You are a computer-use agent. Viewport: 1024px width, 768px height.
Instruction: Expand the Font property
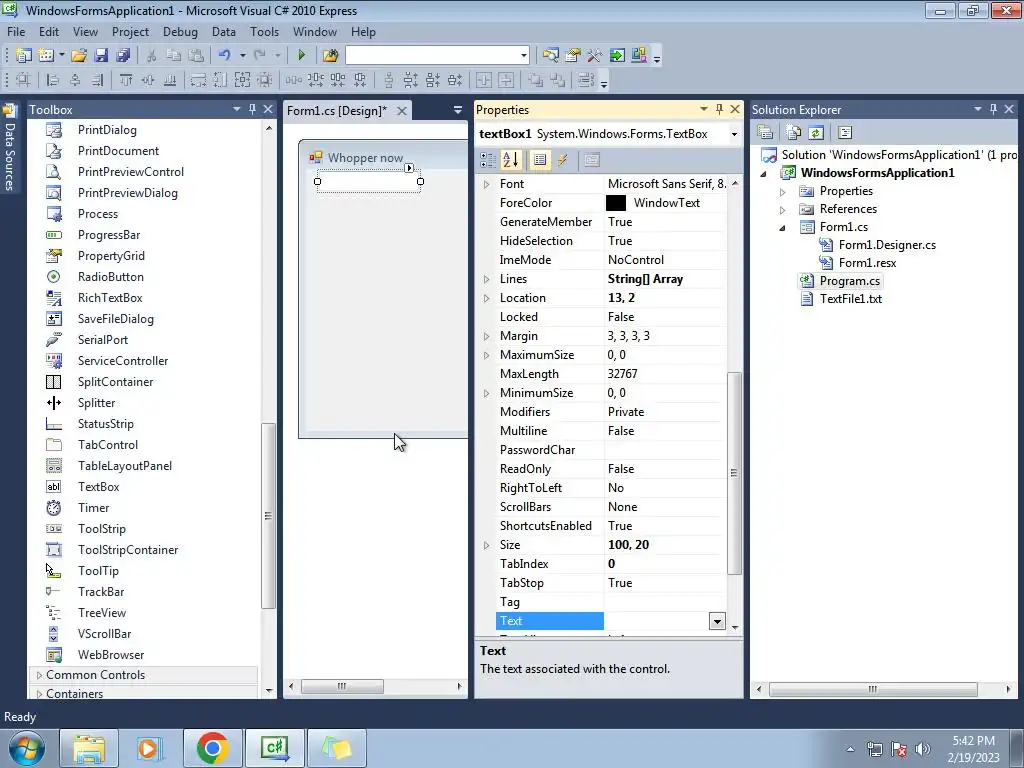(x=487, y=184)
